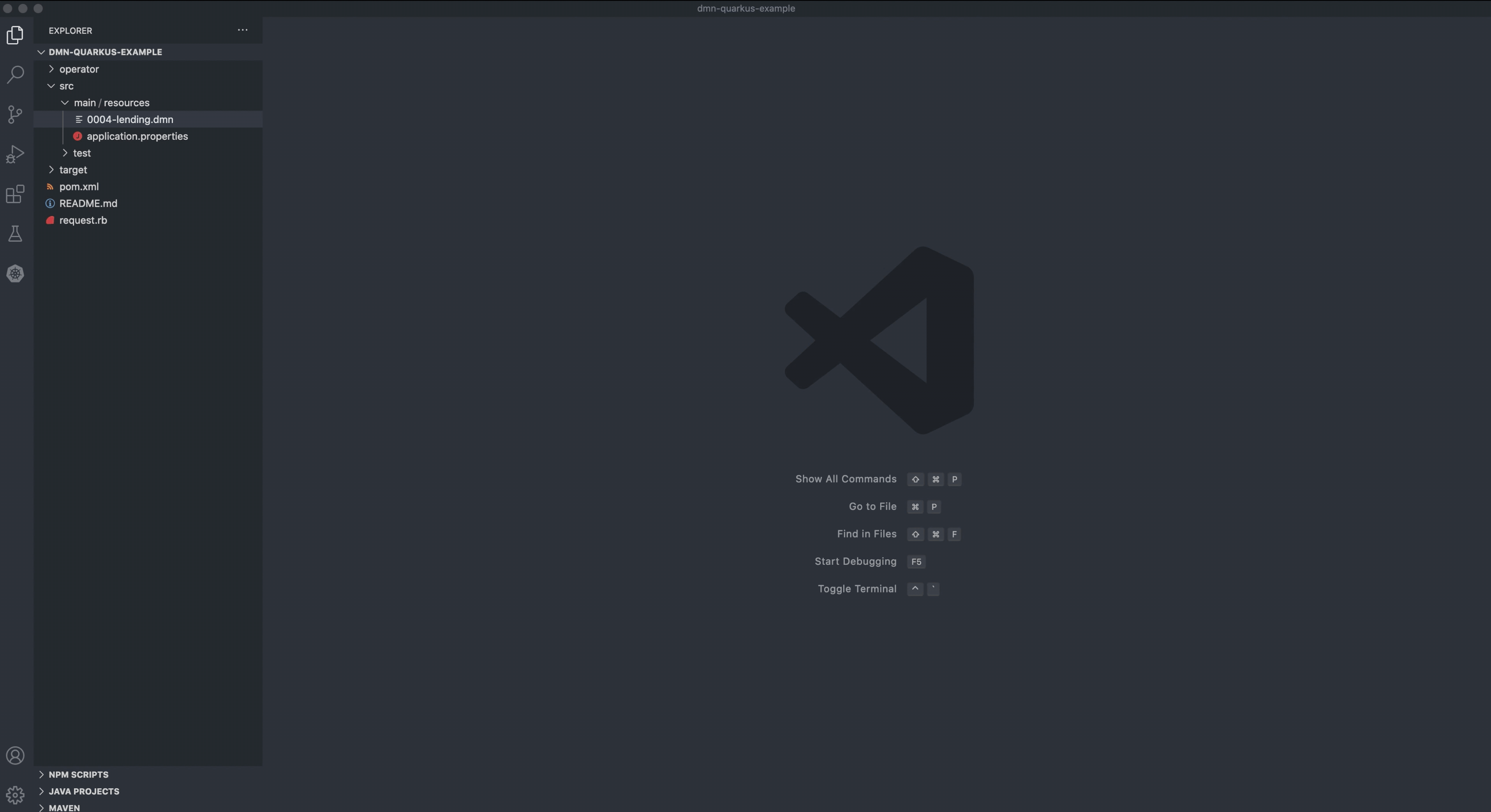
Task: Expand the NPM SCRIPTS section
Action: coord(78,774)
